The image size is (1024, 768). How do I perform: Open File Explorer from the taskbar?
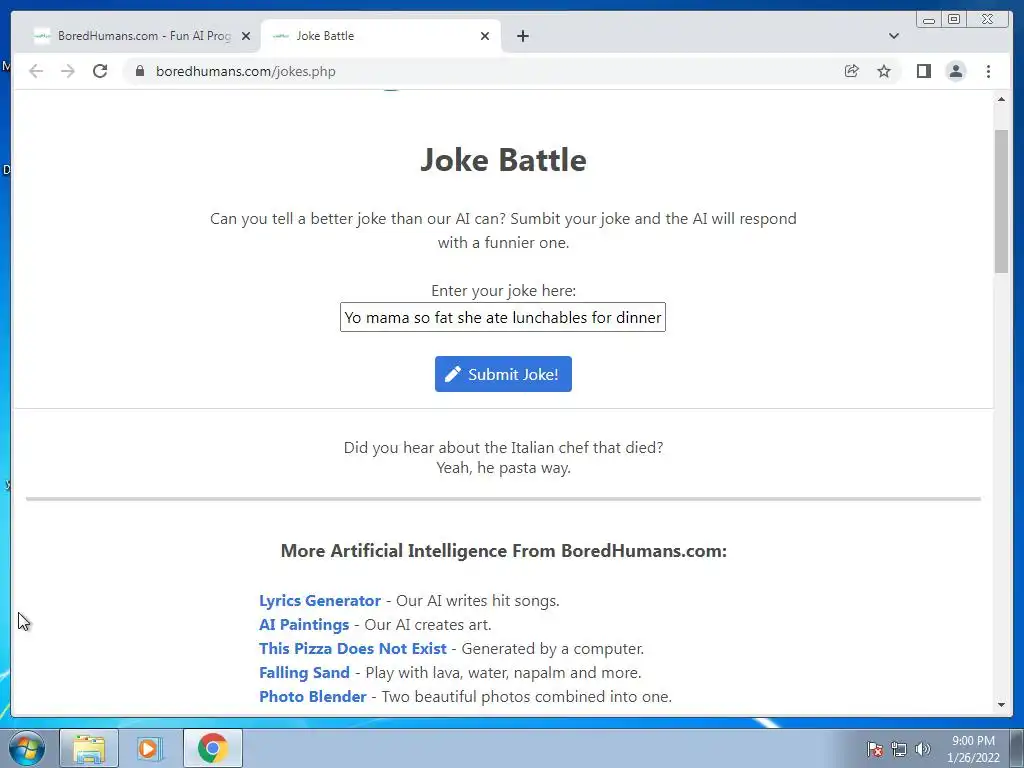(89, 748)
